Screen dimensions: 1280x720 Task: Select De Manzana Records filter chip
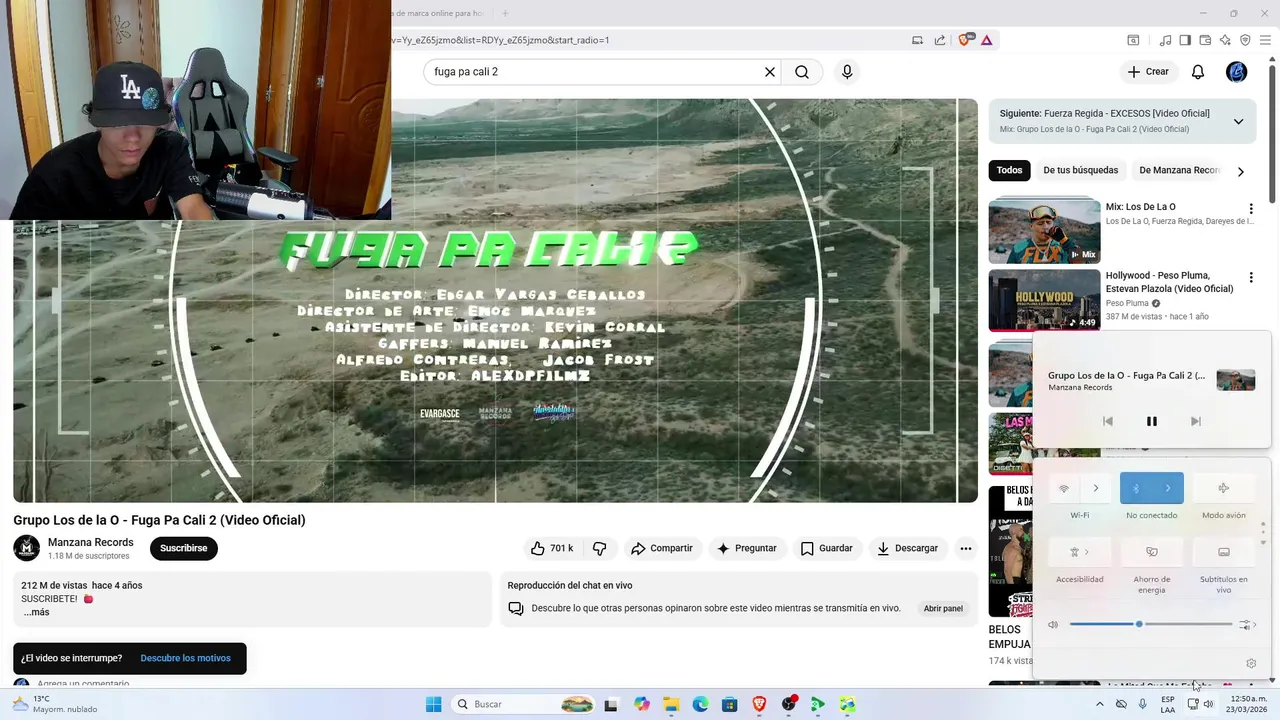[1177, 170]
